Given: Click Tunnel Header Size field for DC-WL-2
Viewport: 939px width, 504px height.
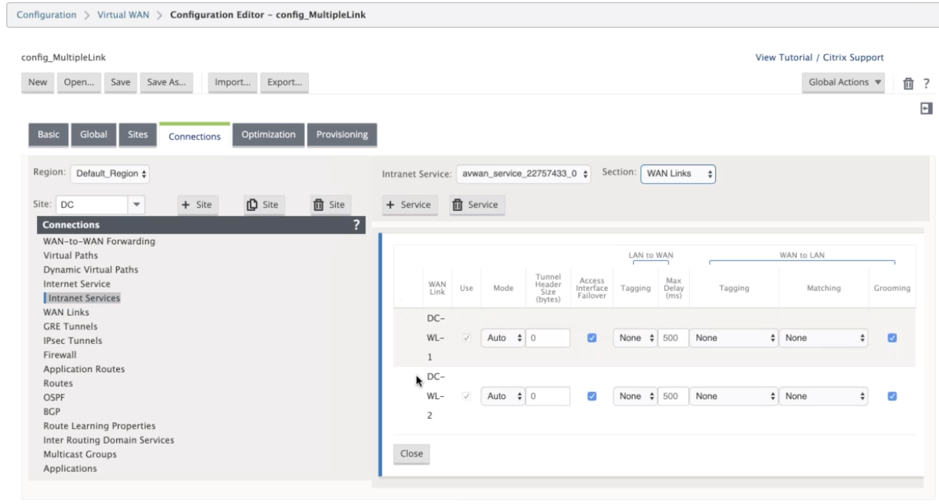Looking at the screenshot, I should click(547, 396).
